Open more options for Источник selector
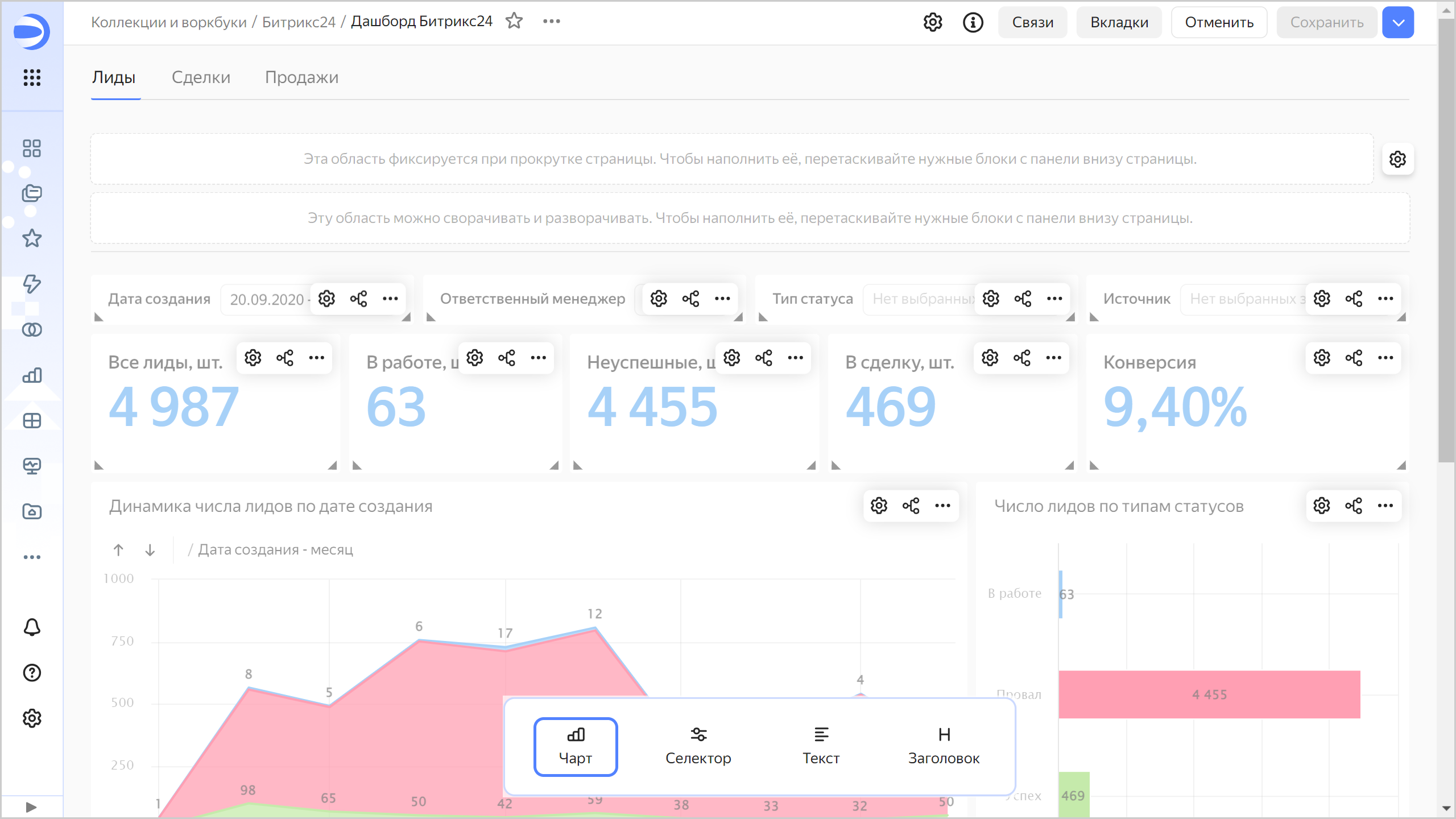1456x819 pixels. (1385, 299)
